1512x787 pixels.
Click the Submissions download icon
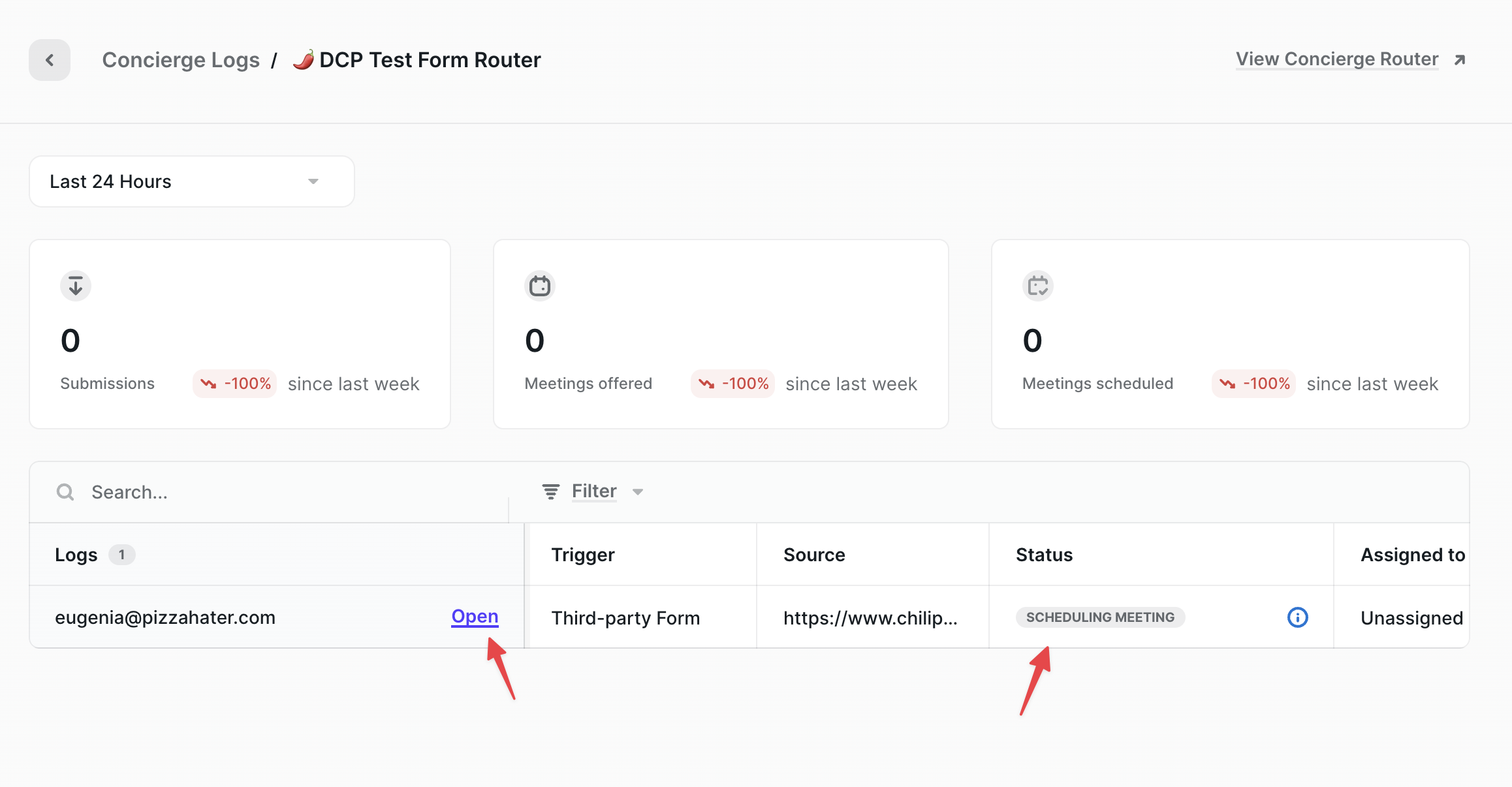pos(76,286)
